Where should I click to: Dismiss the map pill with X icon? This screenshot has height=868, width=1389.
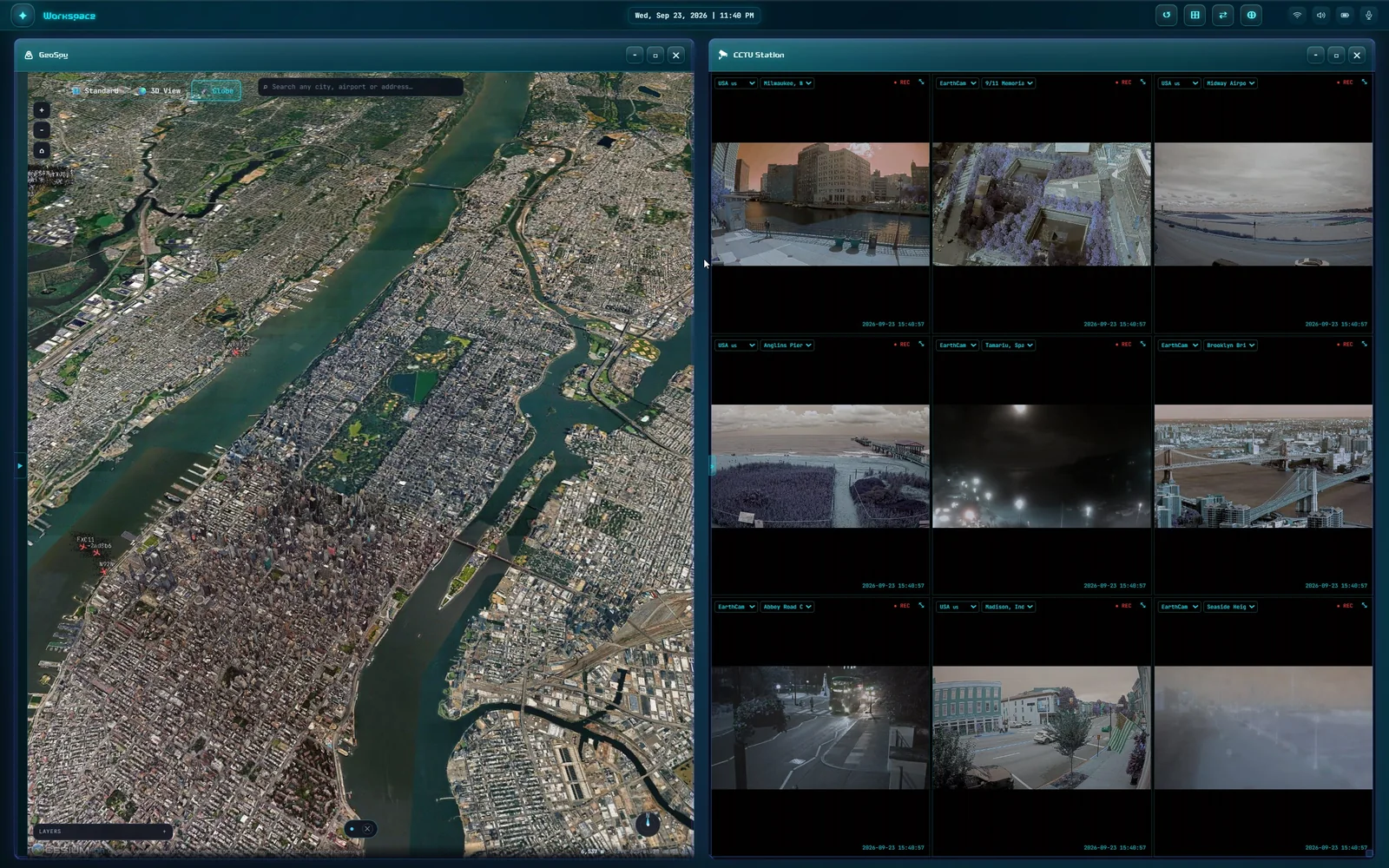point(367,829)
